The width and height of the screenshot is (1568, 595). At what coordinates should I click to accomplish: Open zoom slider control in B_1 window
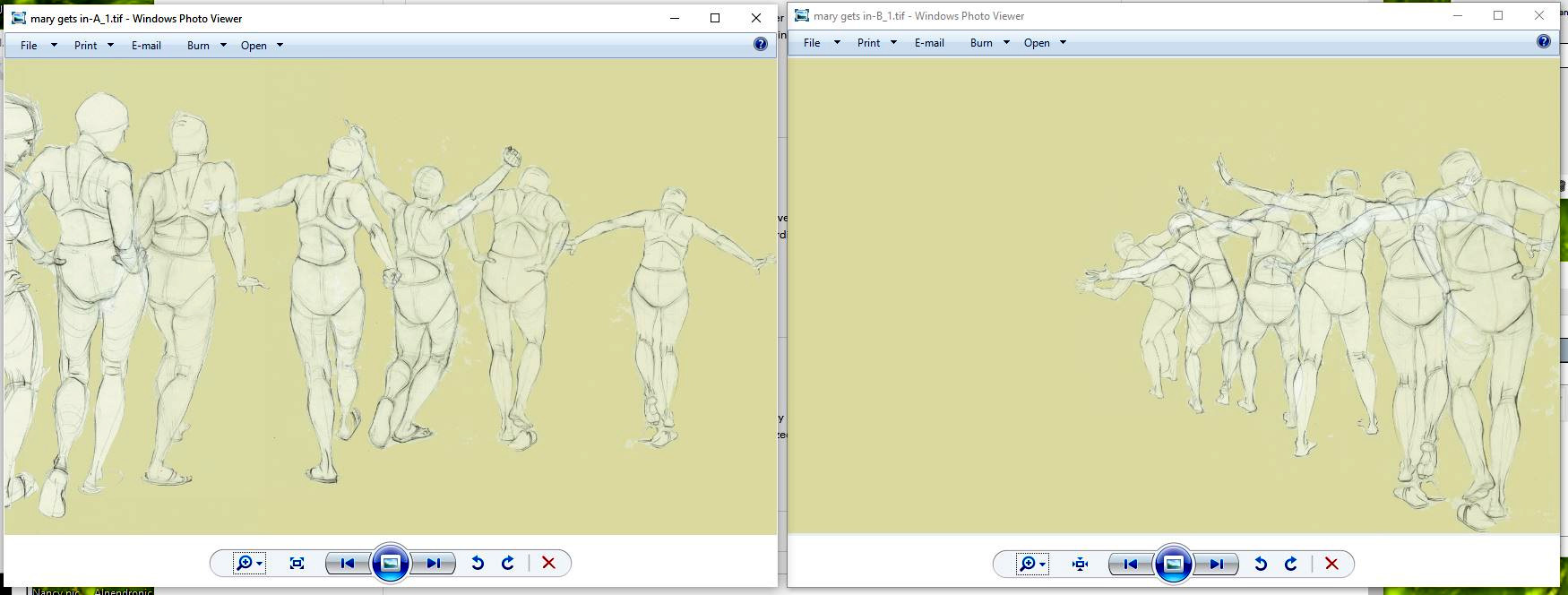(x=1031, y=564)
